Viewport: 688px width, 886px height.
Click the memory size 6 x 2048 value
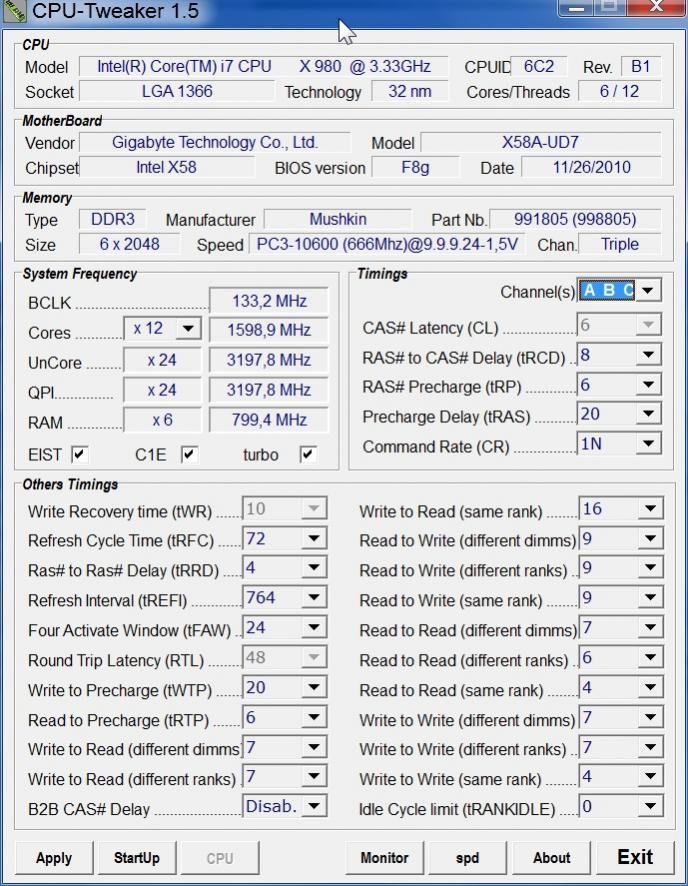point(129,244)
